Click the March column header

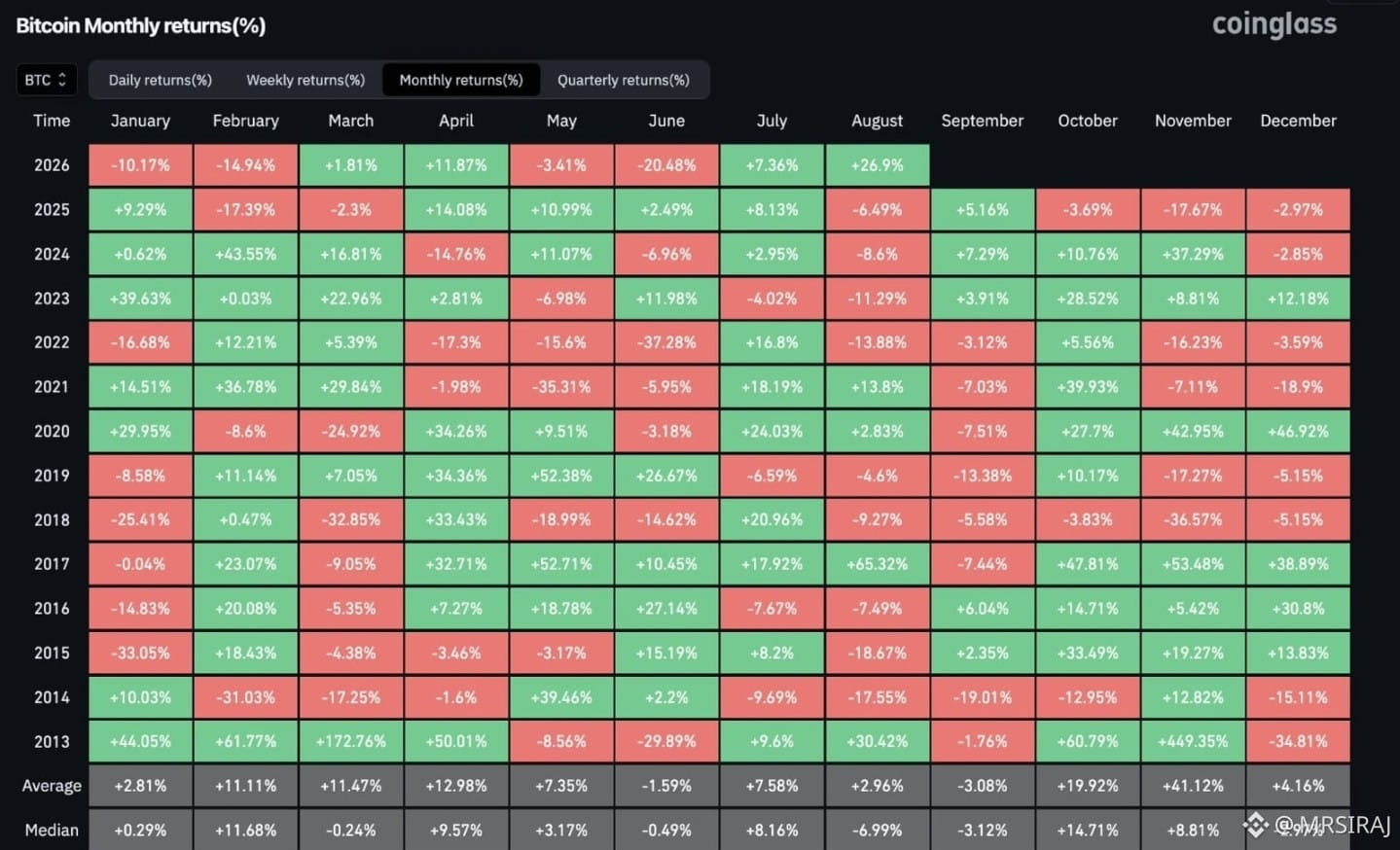tap(351, 121)
